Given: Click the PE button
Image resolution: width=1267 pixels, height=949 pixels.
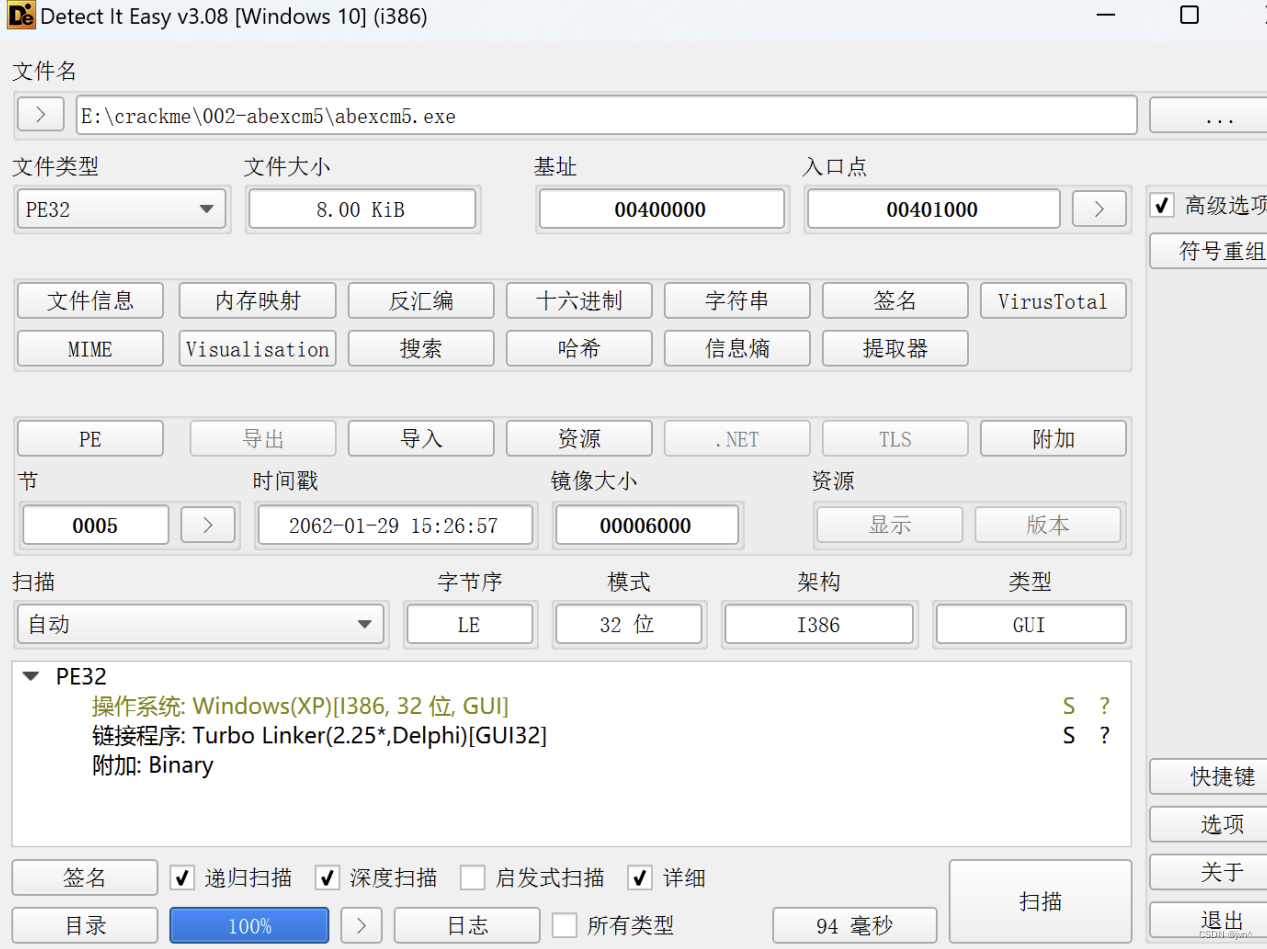Looking at the screenshot, I should [90, 438].
